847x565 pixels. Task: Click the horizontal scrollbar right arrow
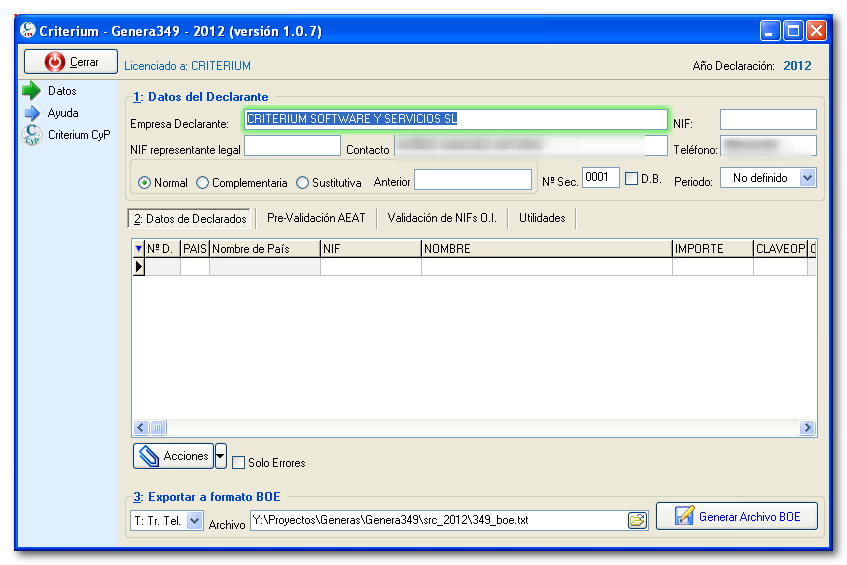[x=807, y=428]
